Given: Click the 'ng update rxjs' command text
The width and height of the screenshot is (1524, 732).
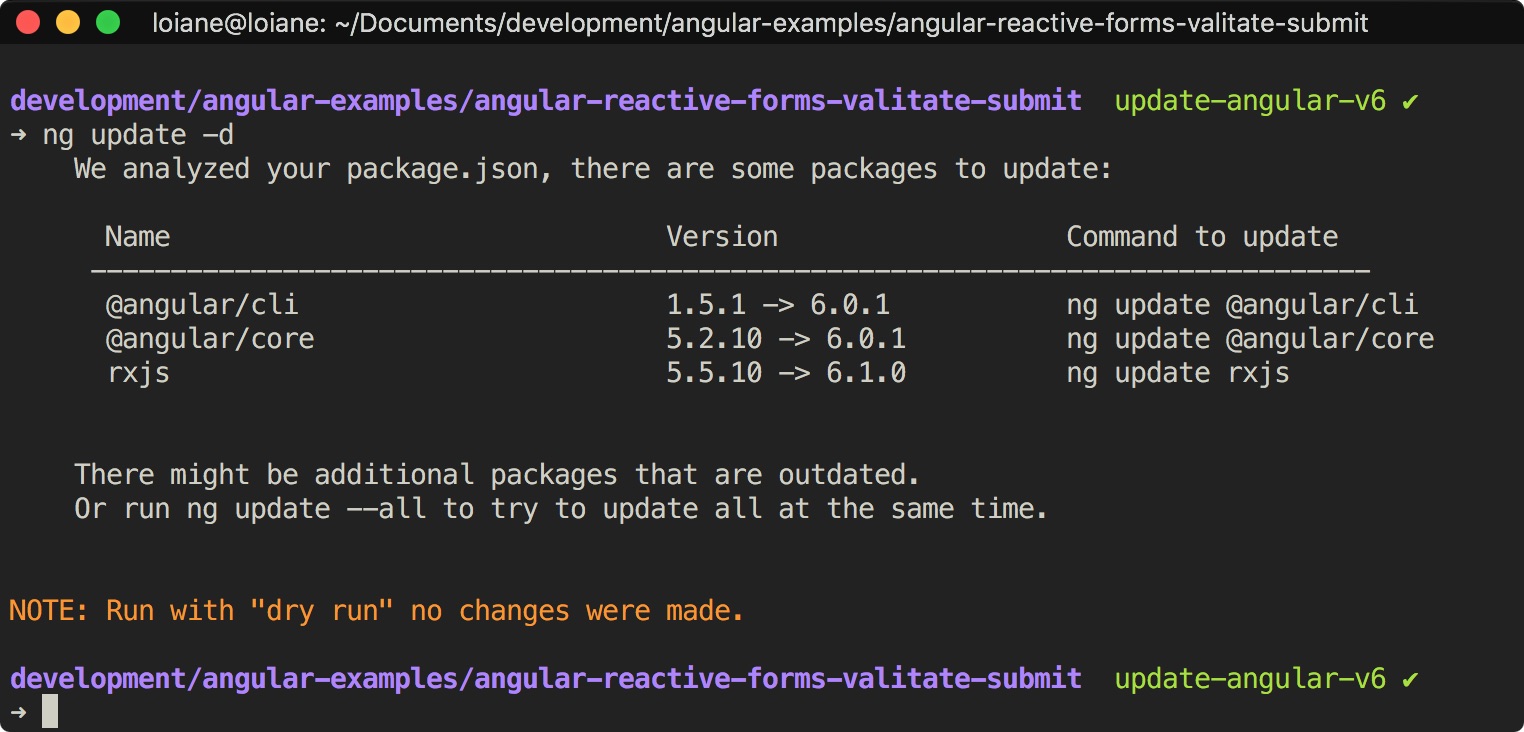Looking at the screenshot, I should 1178,373.
